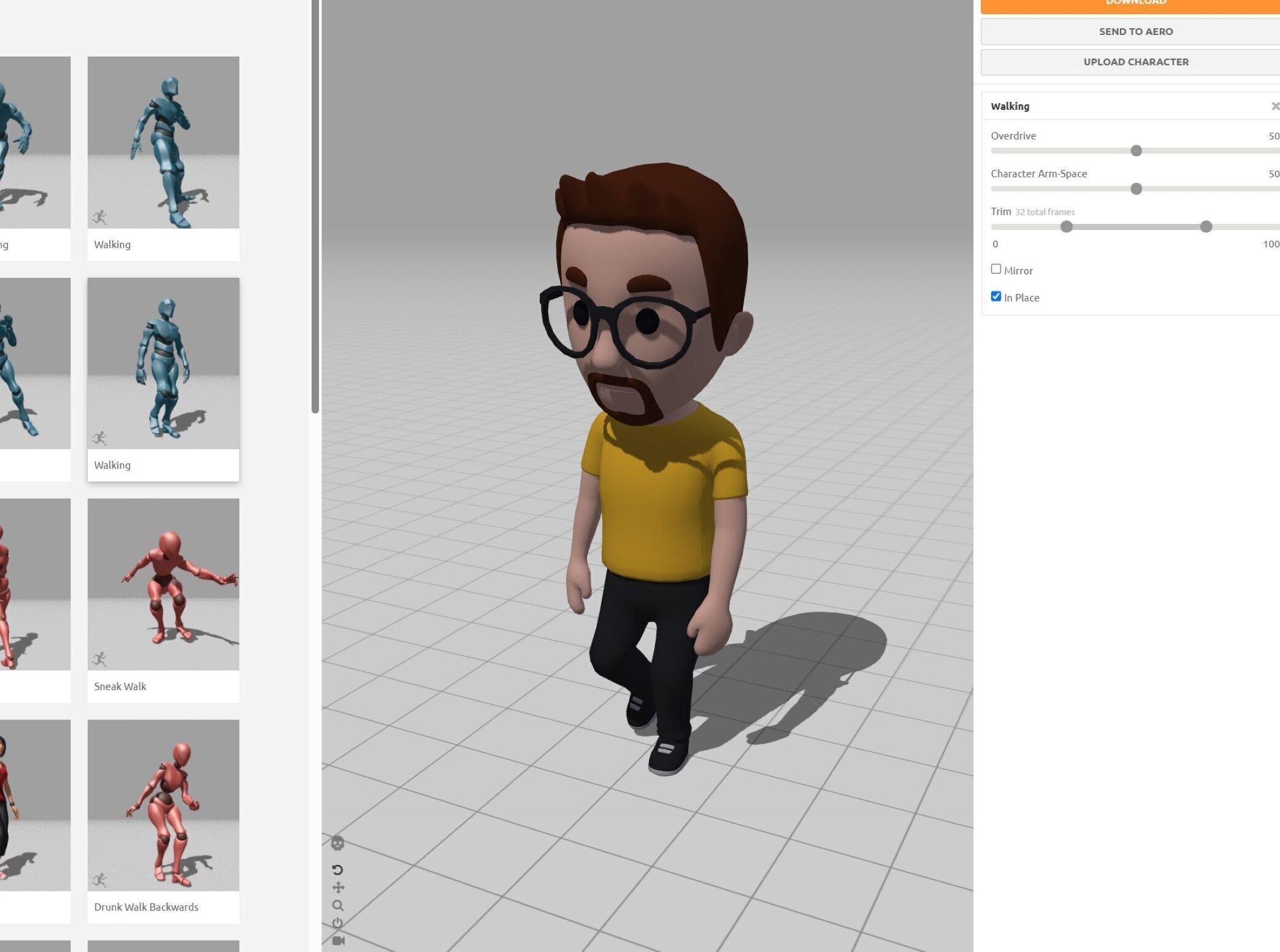This screenshot has width=1280, height=952.
Task: Click the Send to Aero button
Action: [x=1130, y=31]
